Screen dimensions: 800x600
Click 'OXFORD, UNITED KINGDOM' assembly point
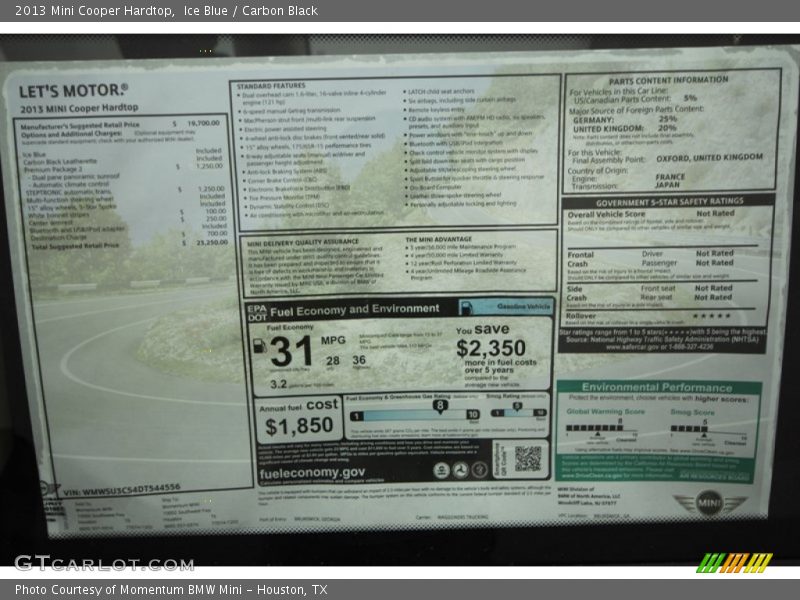710,158
